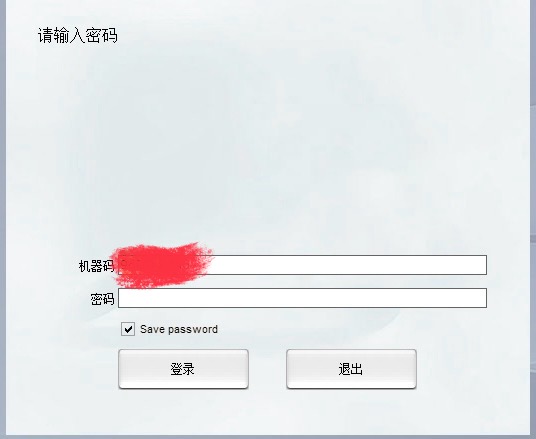Toggle the checkmark beside Save password
Viewport: 536px width, 439px height.
pyautogui.click(x=128, y=329)
